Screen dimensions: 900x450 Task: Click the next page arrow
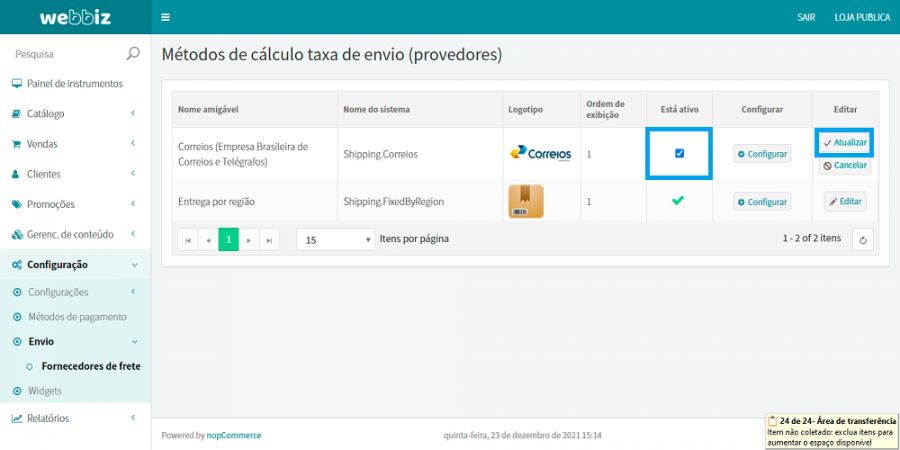(249, 240)
